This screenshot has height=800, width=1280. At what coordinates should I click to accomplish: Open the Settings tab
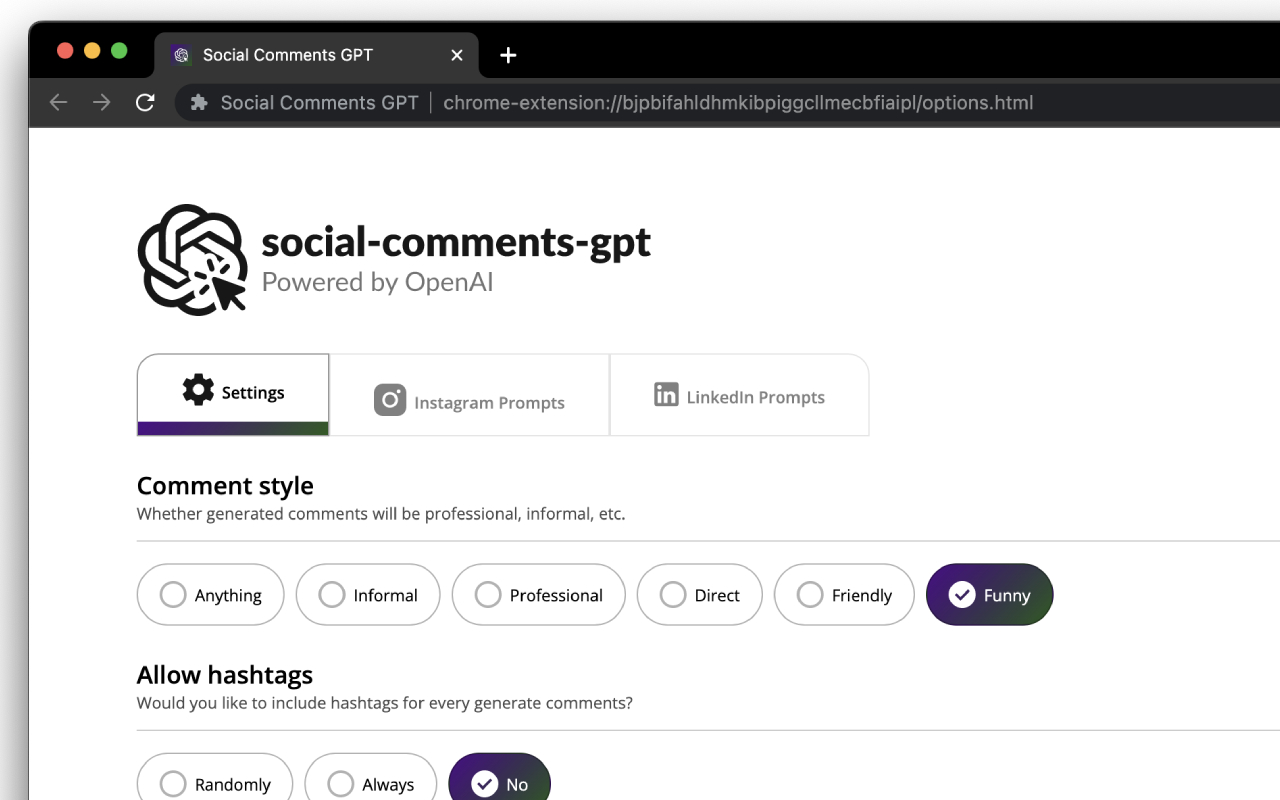(x=233, y=394)
